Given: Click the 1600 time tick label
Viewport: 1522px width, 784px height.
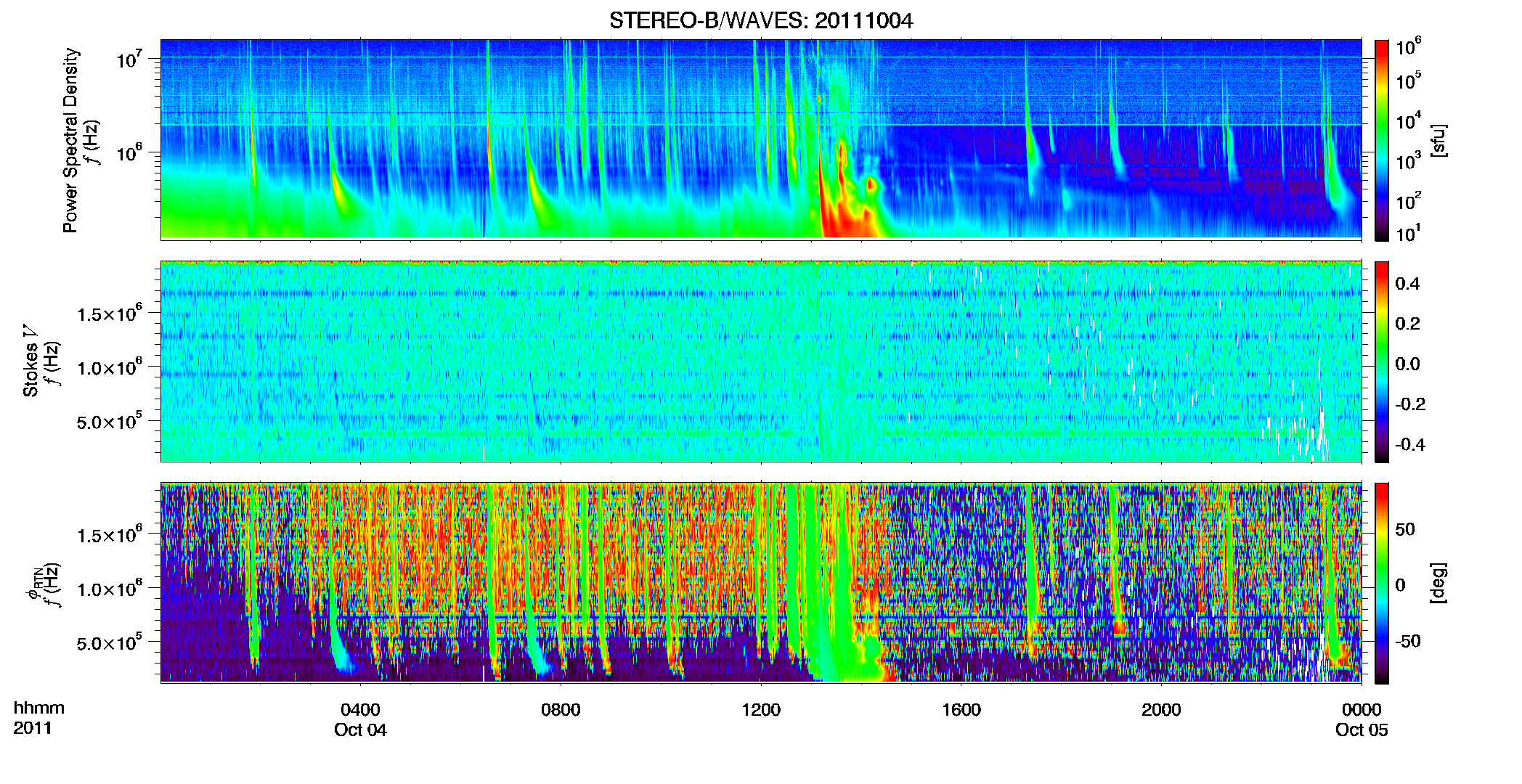Looking at the screenshot, I should point(961,710).
